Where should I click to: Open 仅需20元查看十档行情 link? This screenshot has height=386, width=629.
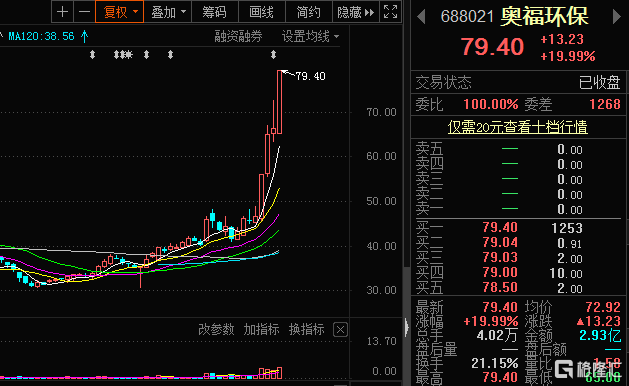(517, 127)
